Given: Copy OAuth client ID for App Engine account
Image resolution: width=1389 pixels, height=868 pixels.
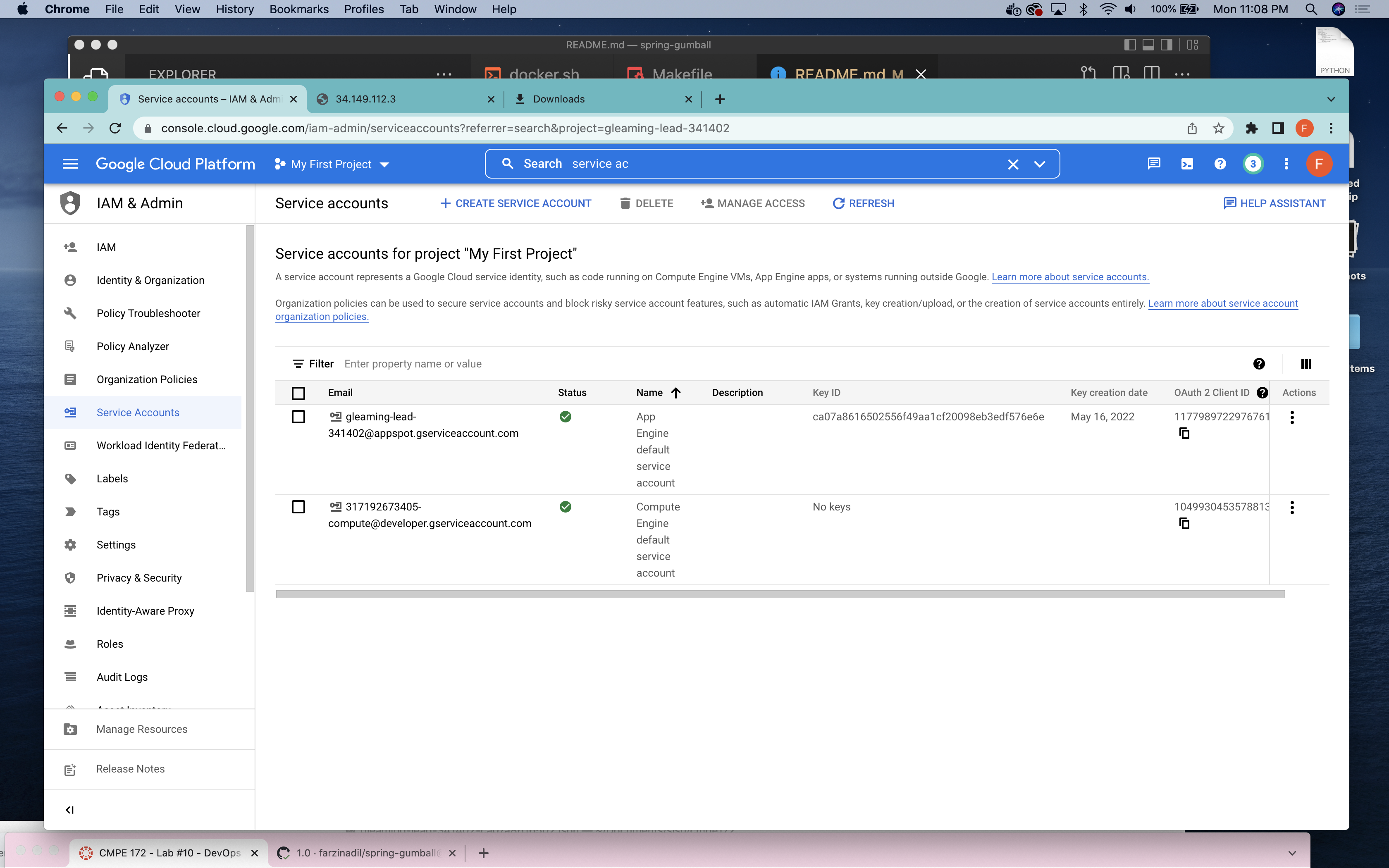Looking at the screenshot, I should (x=1184, y=434).
